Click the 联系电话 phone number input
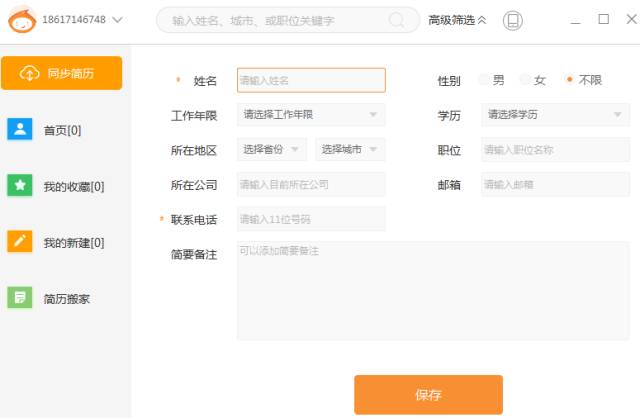This screenshot has height=418, width=640. click(311, 219)
